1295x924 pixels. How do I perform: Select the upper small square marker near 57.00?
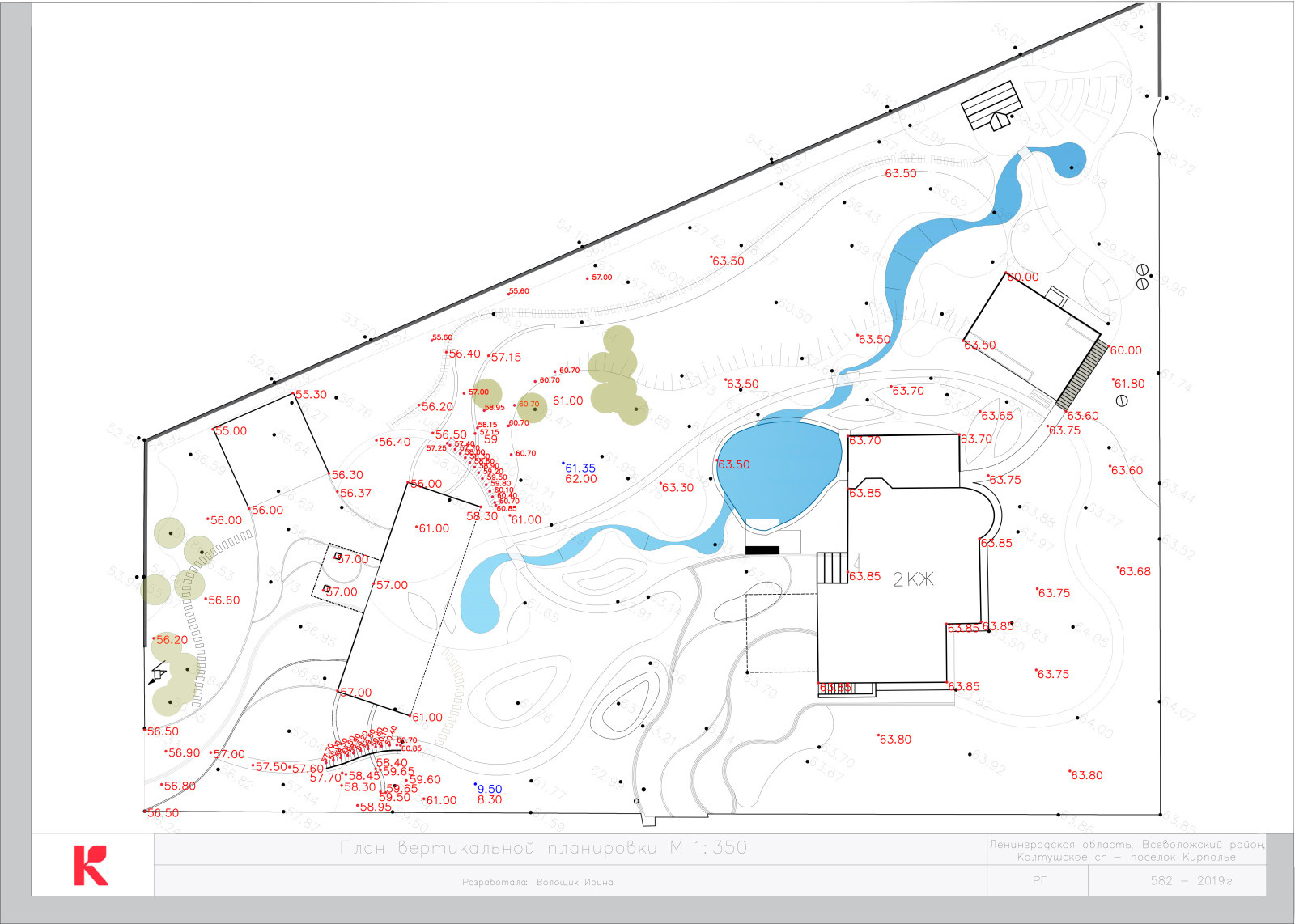338,556
